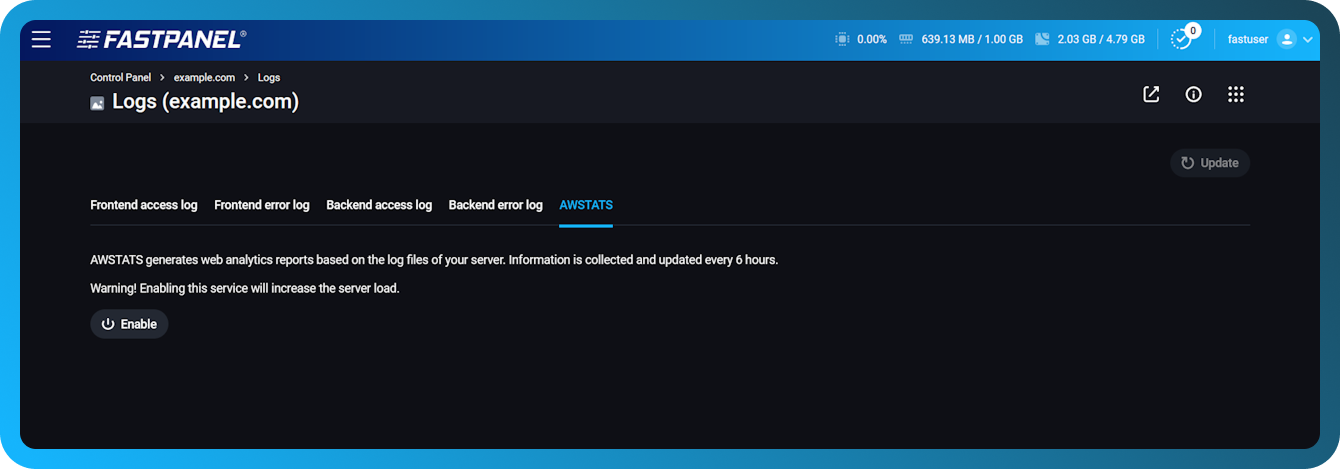The width and height of the screenshot is (1340, 469).
Task: Click the information circle icon
Action: coord(1193,94)
